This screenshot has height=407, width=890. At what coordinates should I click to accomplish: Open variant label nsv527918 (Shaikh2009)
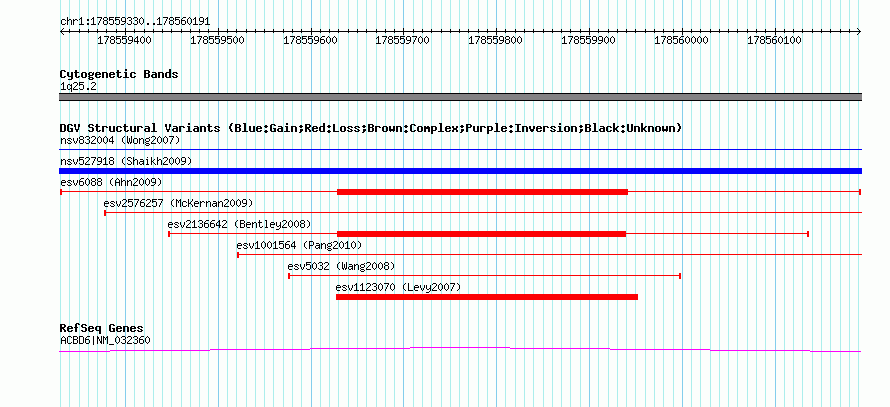coord(126,161)
